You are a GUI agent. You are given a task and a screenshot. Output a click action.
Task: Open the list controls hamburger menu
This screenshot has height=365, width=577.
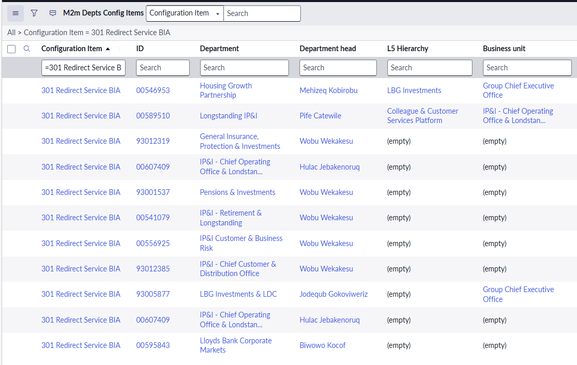click(15, 13)
